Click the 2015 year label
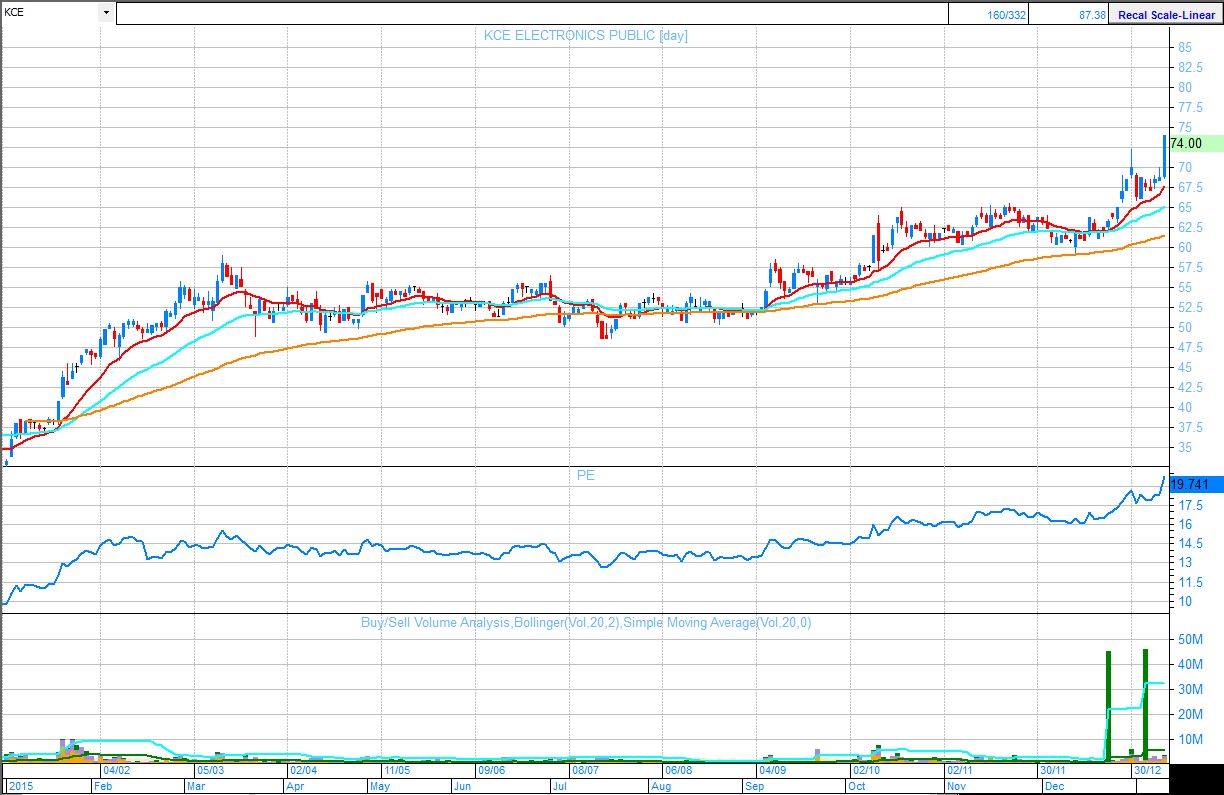The height and width of the screenshot is (795, 1224). 21,786
